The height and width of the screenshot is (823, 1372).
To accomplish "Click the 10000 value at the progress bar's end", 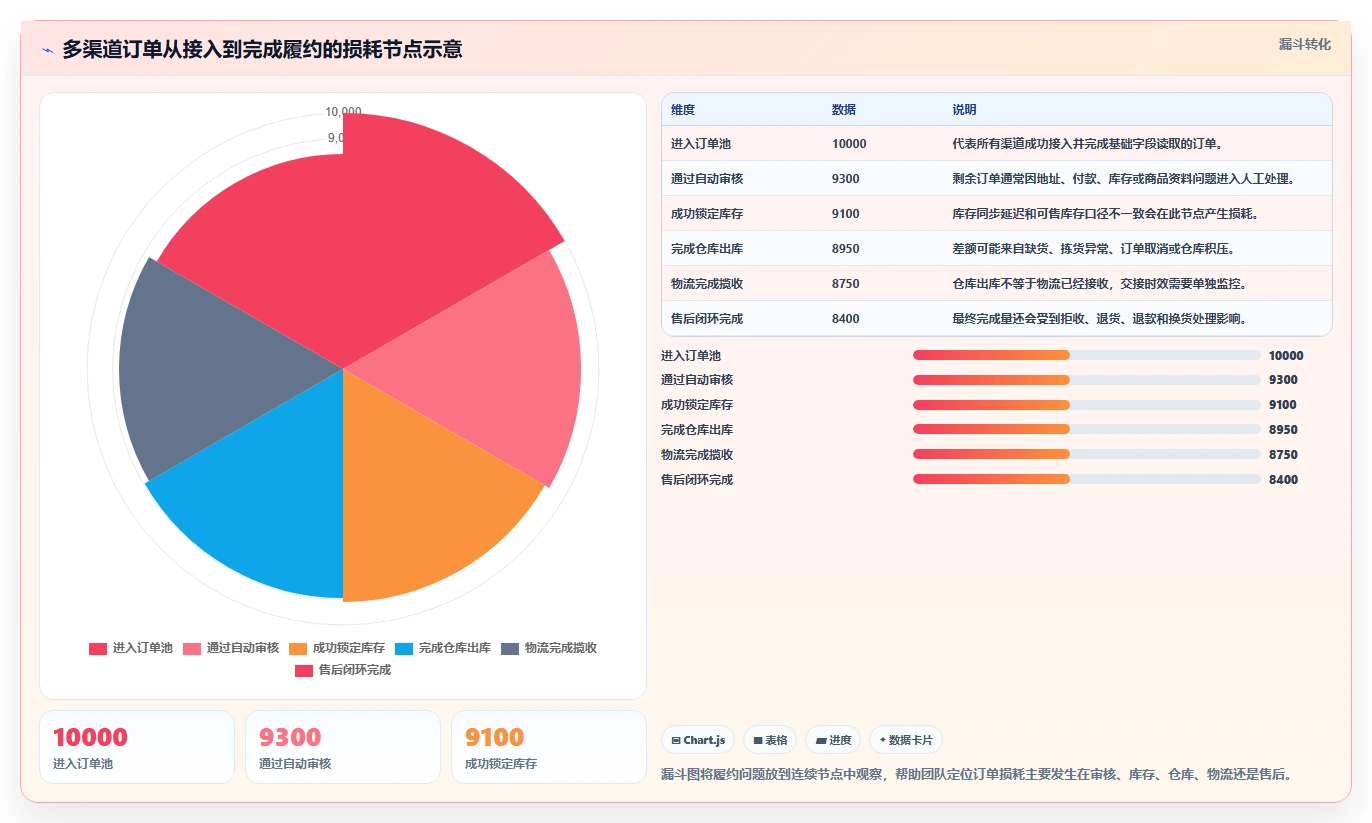I will pyautogui.click(x=1286, y=355).
